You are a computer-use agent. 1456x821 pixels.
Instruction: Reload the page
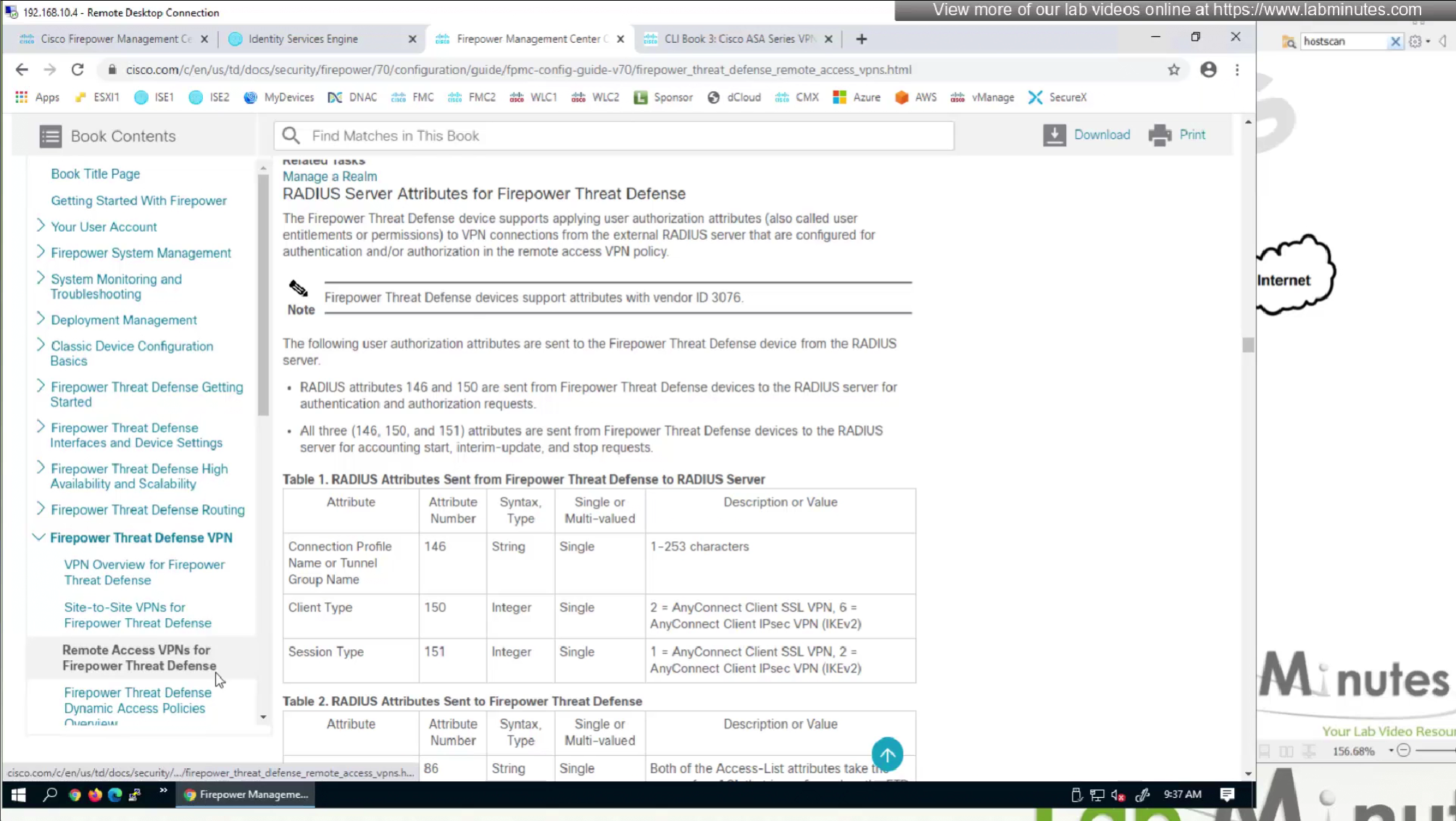click(x=78, y=70)
